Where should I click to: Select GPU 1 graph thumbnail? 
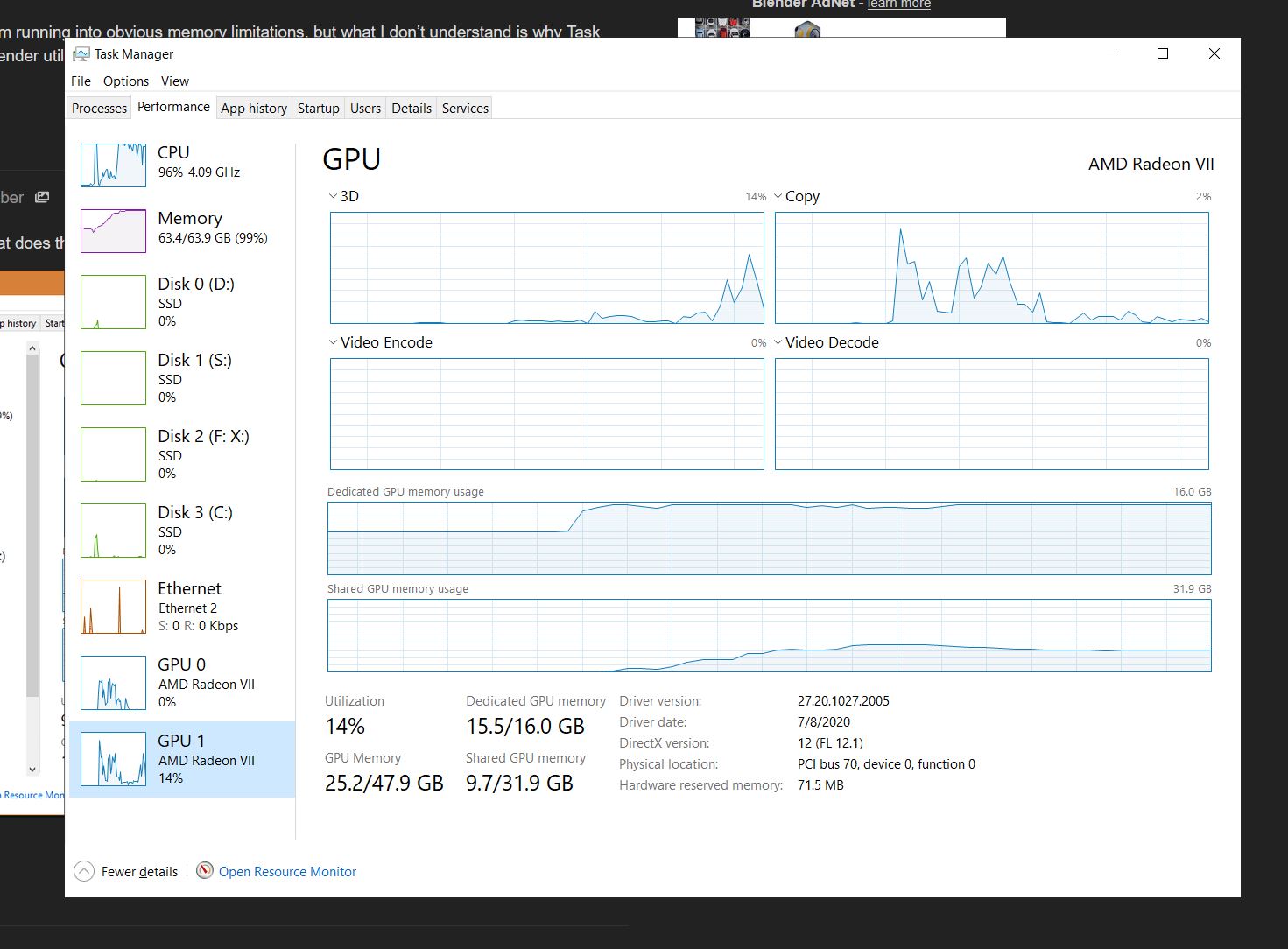tap(113, 759)
